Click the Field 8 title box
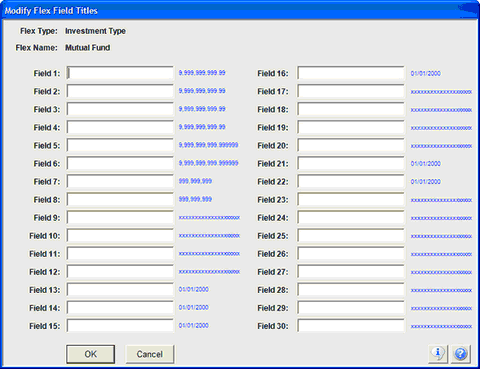 (120, 199)
